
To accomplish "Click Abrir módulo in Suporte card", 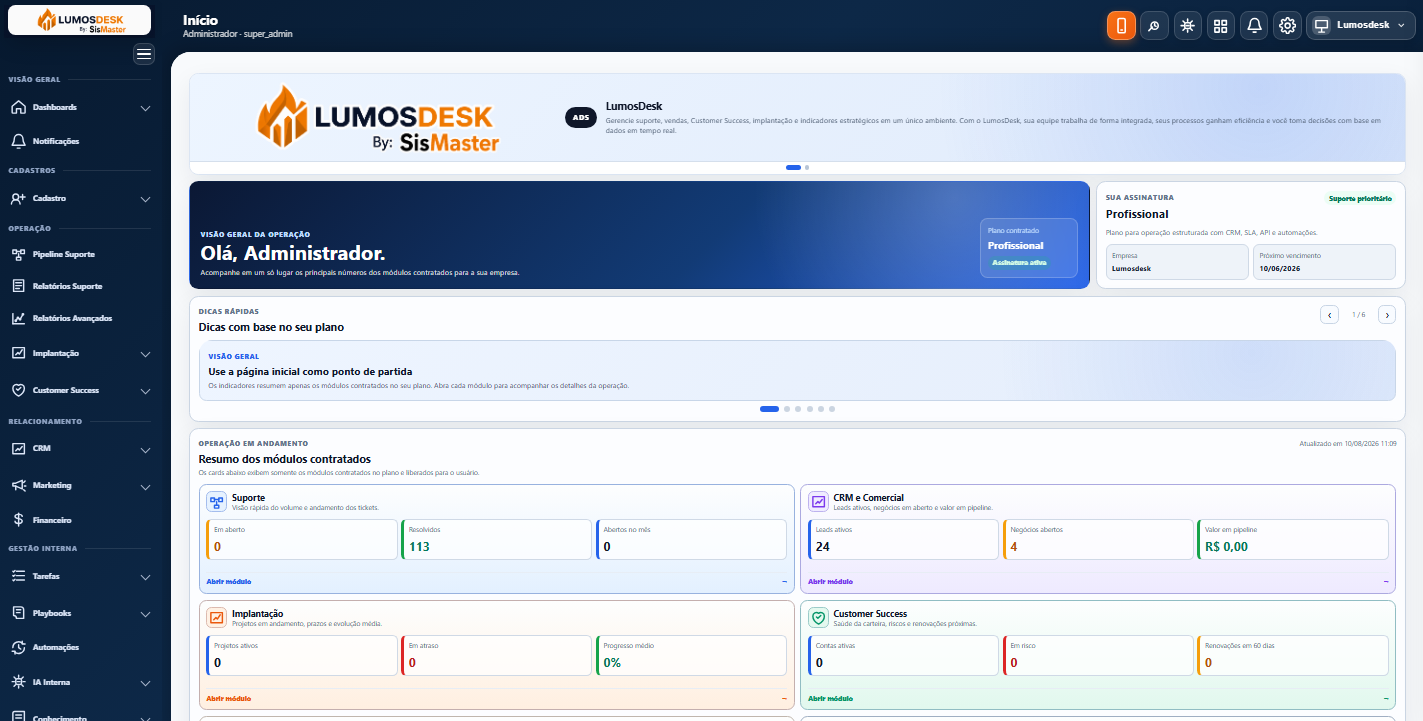I will tap(229, 581).
